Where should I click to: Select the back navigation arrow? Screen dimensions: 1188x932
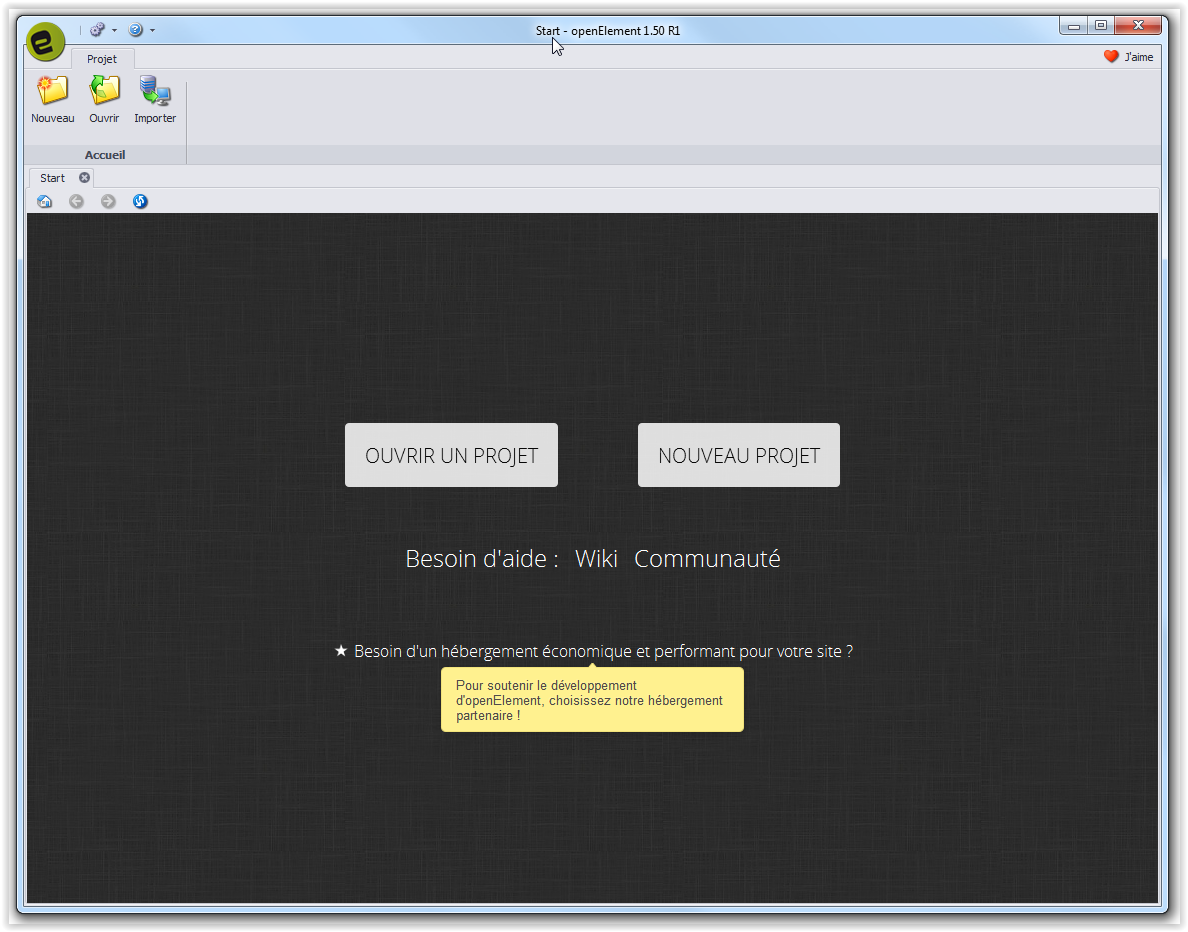pos(77,201)
